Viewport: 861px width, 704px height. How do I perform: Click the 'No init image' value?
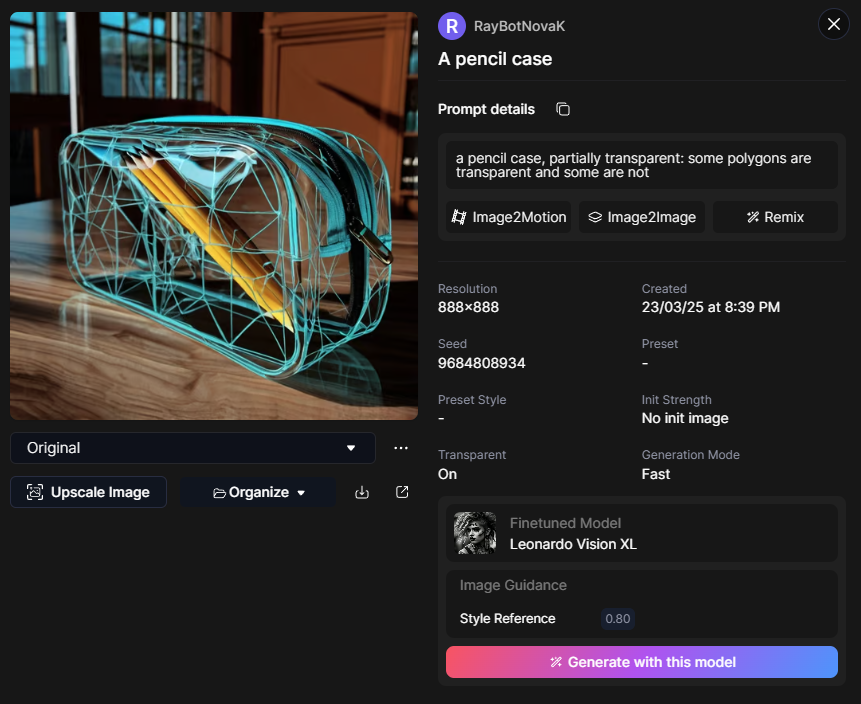coord(685,418)
